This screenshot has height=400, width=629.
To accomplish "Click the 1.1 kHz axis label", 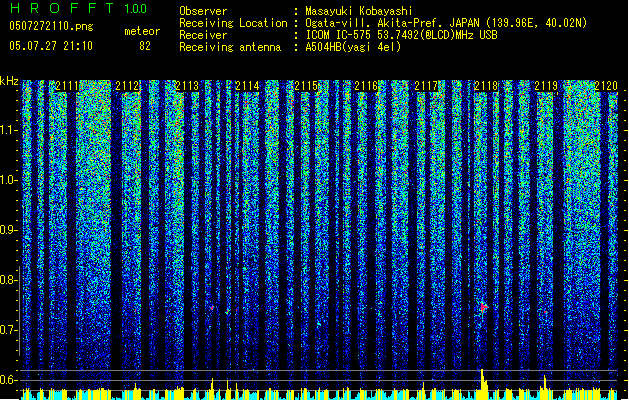I will (8, 130).
